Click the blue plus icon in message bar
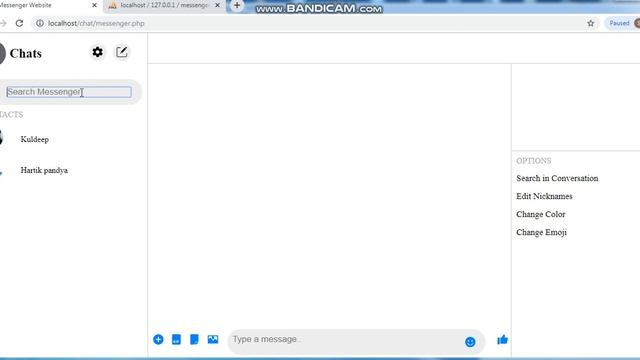This screenshot has height=360, width=640. click(158, 339)
